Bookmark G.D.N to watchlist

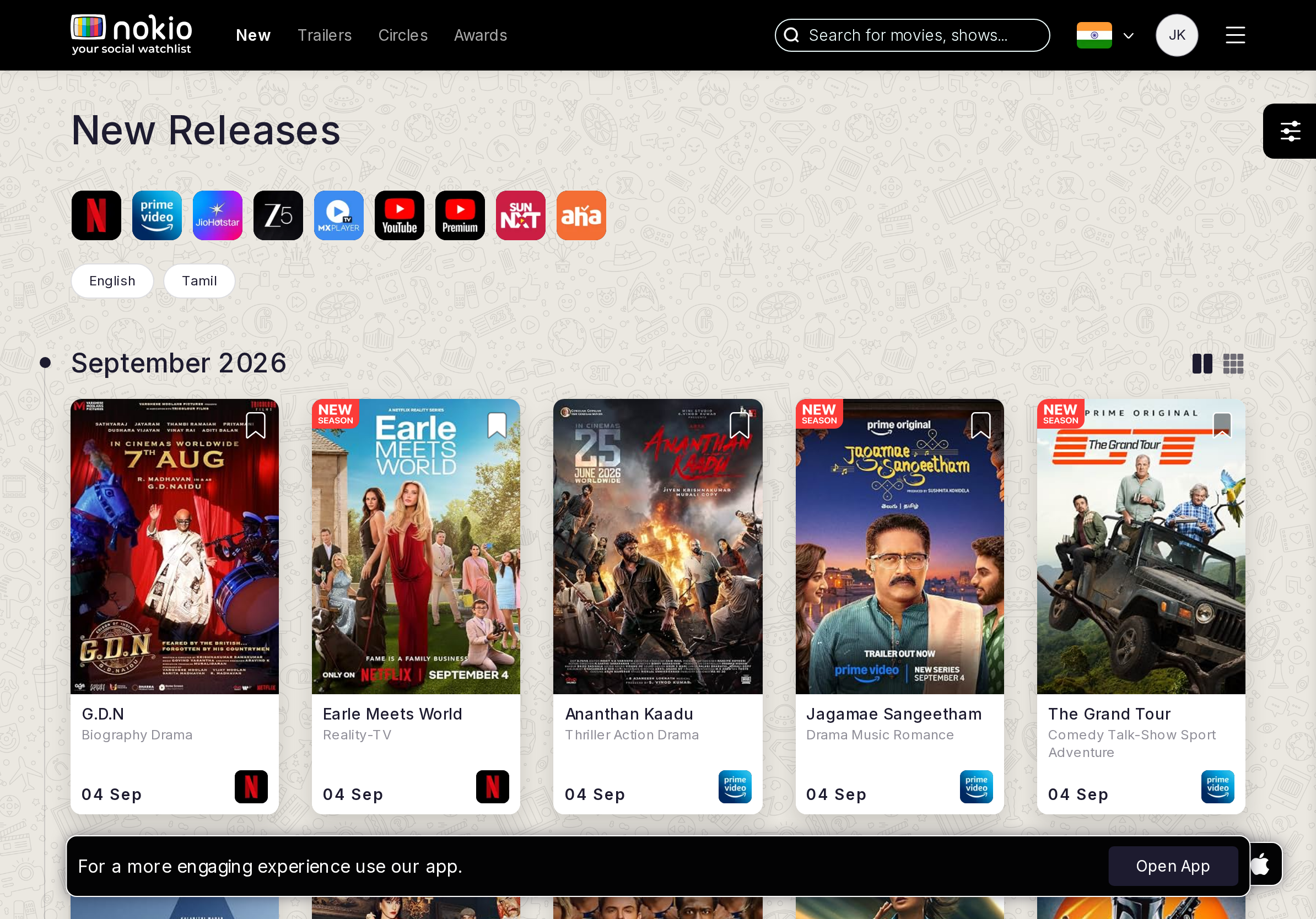tap(256, 426)
